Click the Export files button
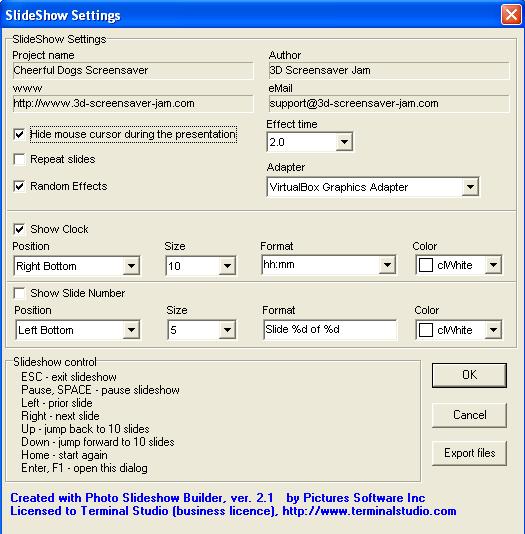 (x=470, y=453)
